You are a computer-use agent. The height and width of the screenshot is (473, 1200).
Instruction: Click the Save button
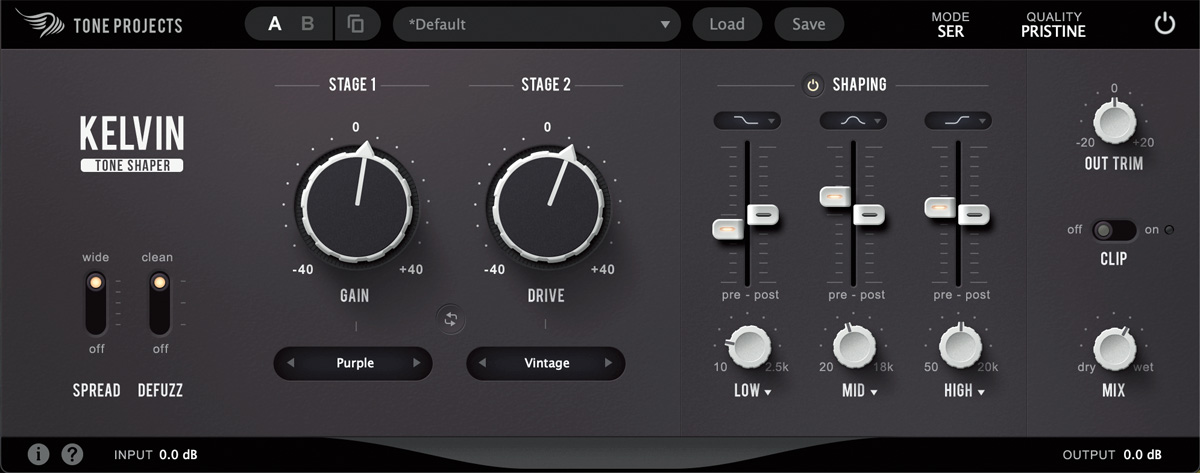809,24
